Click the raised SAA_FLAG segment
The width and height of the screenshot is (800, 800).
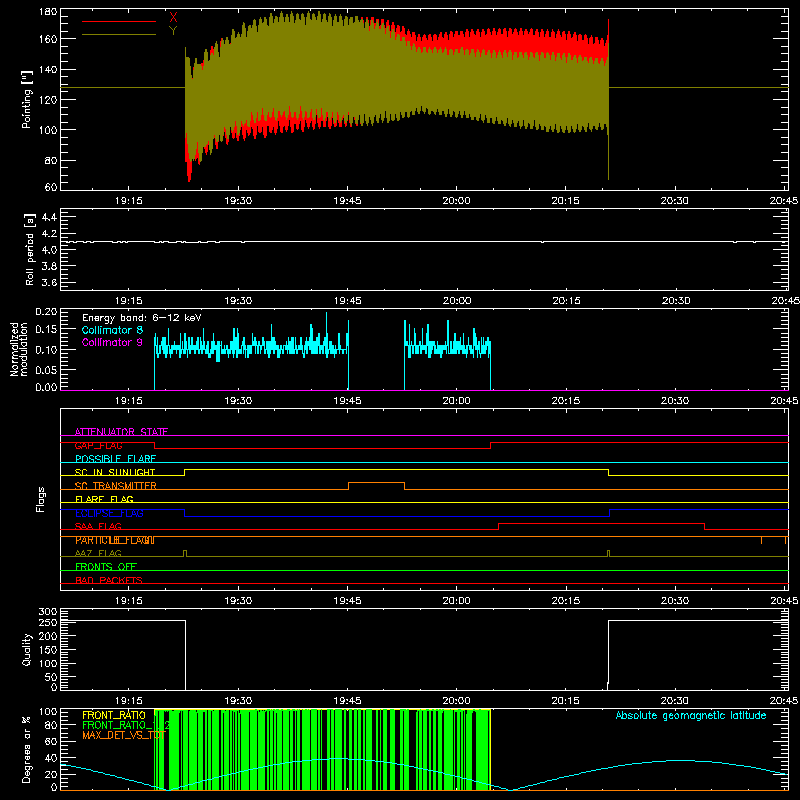(602, 523)
